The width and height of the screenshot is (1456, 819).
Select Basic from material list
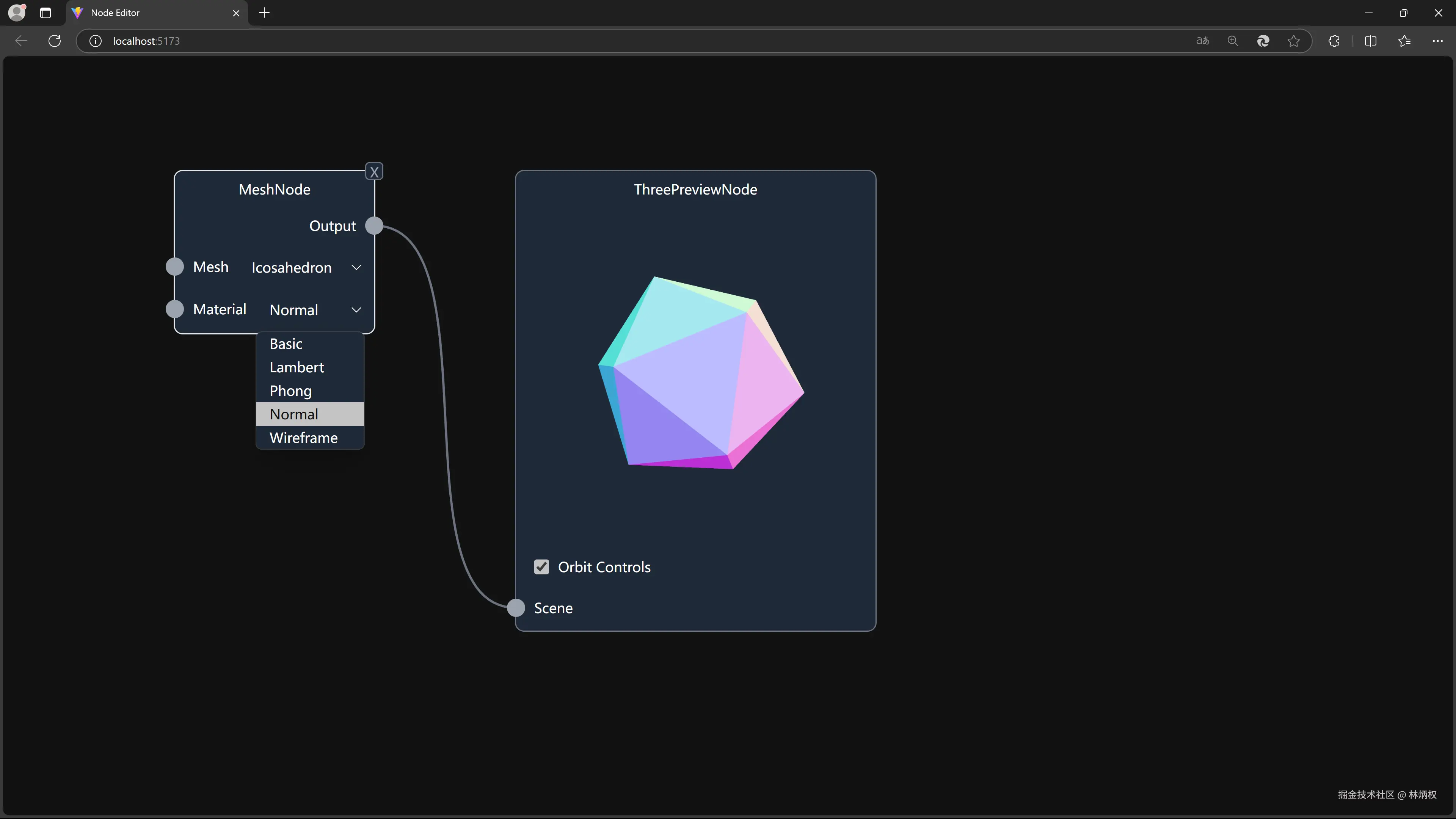click(x=286, y=344)
